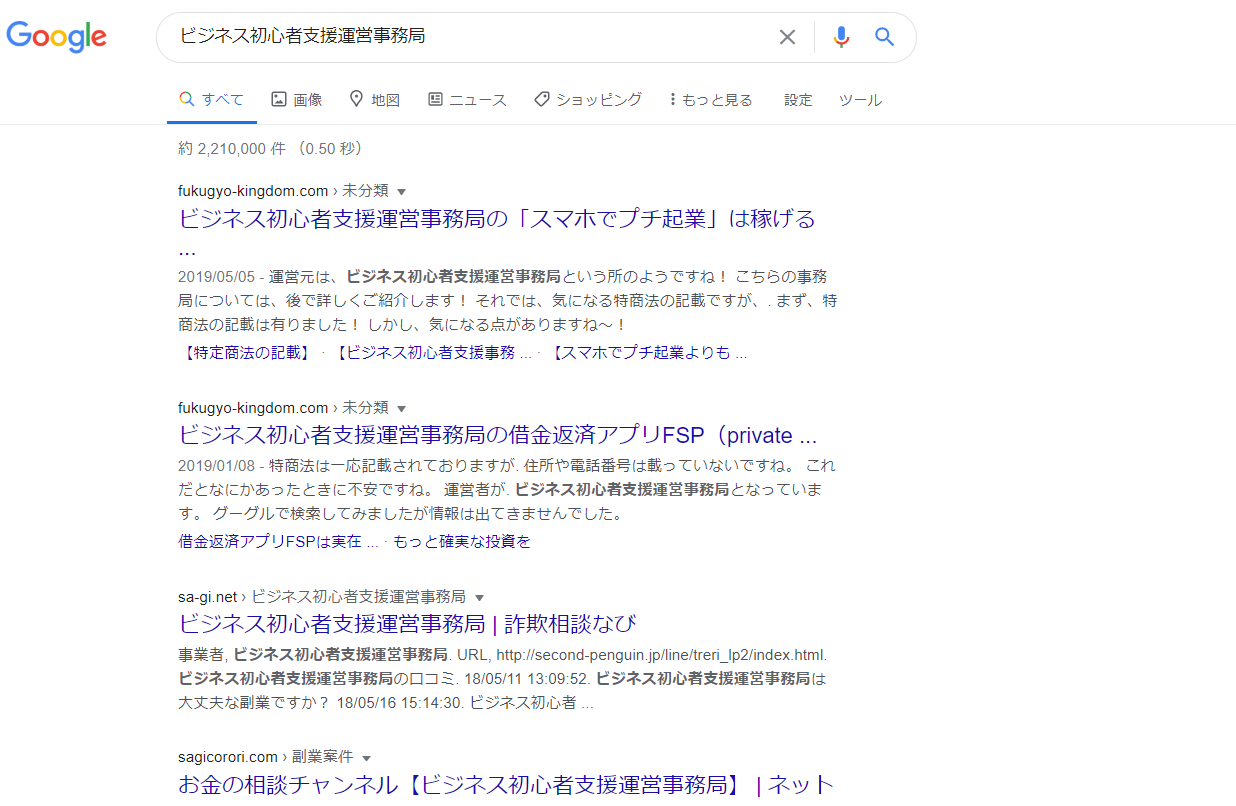
Task: Clear the search box with the X icon
Action: coord(788,37)
